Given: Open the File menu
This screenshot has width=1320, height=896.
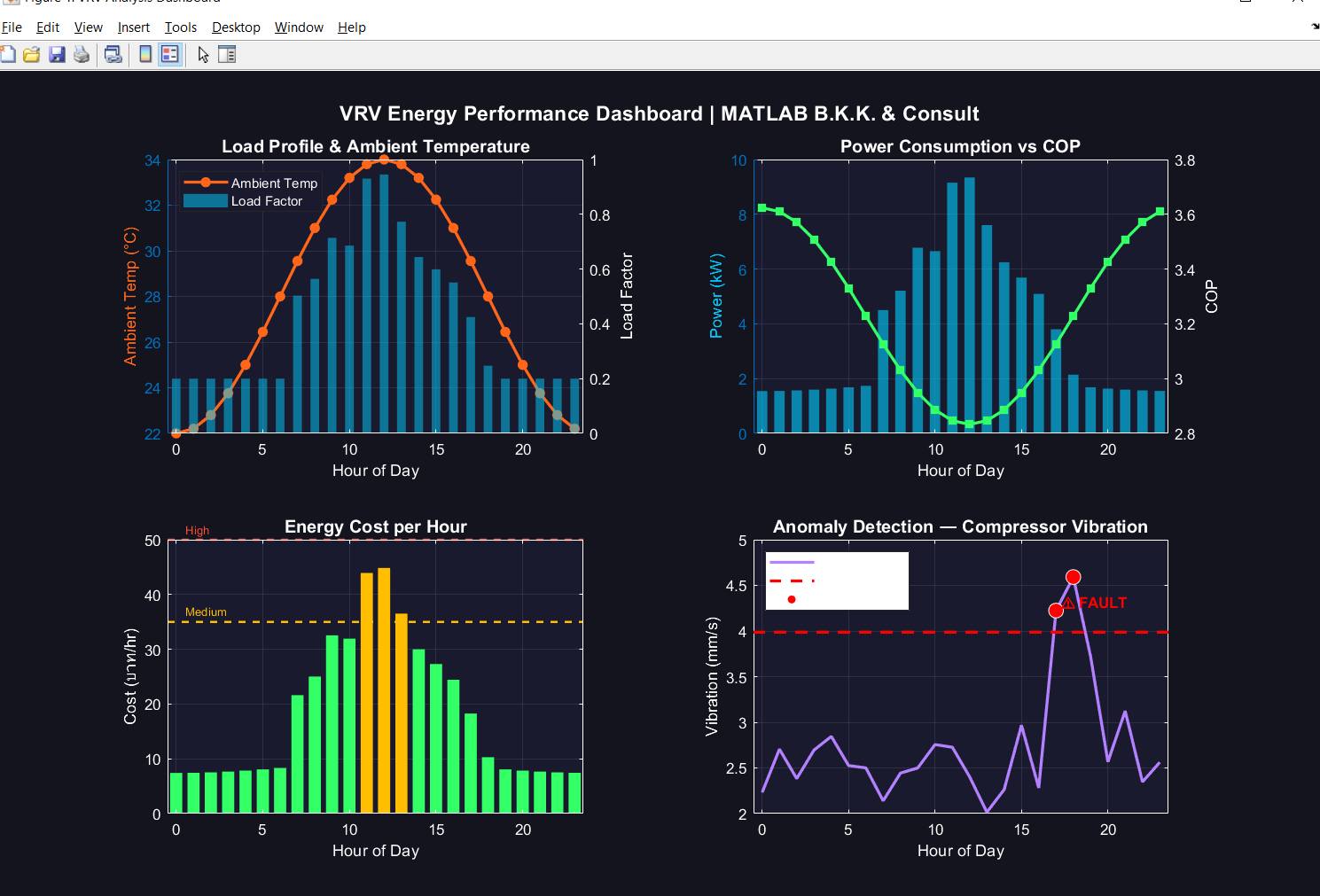Looking at the screenshot, I should tap(12, 27).
